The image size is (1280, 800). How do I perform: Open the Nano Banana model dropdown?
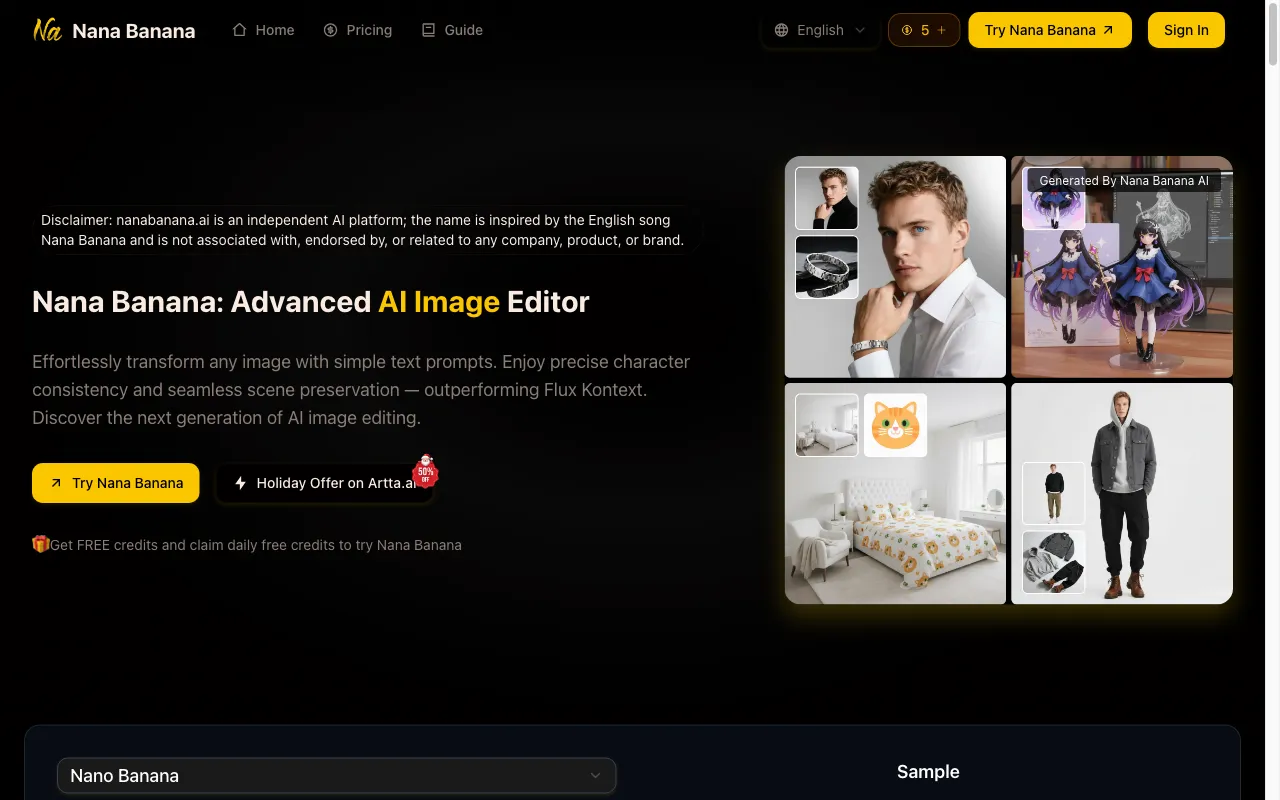[337, 775]
